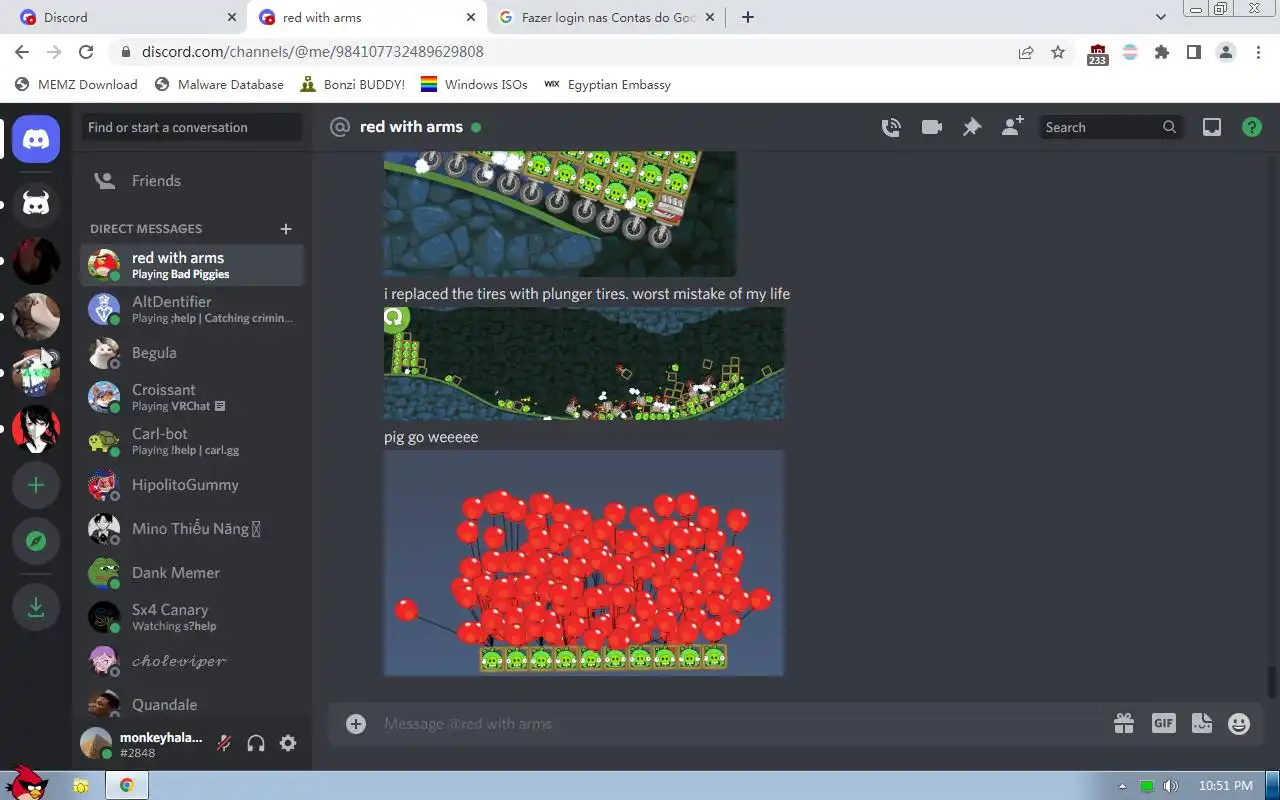The image size is (1280, 800).
Task: Open Angry Birds start button in taskbar
Action: click(x=27, y=783)
